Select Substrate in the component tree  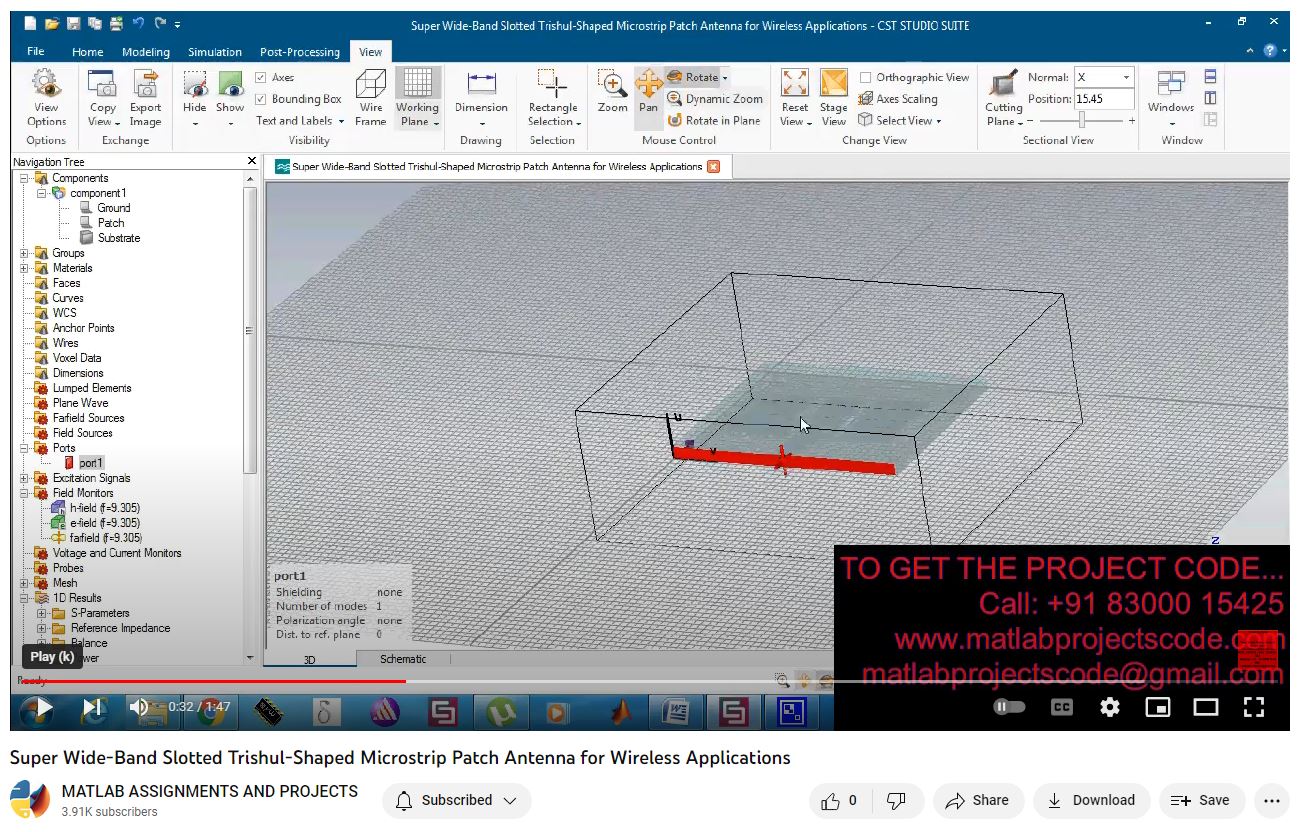click(x=118, y=238)
